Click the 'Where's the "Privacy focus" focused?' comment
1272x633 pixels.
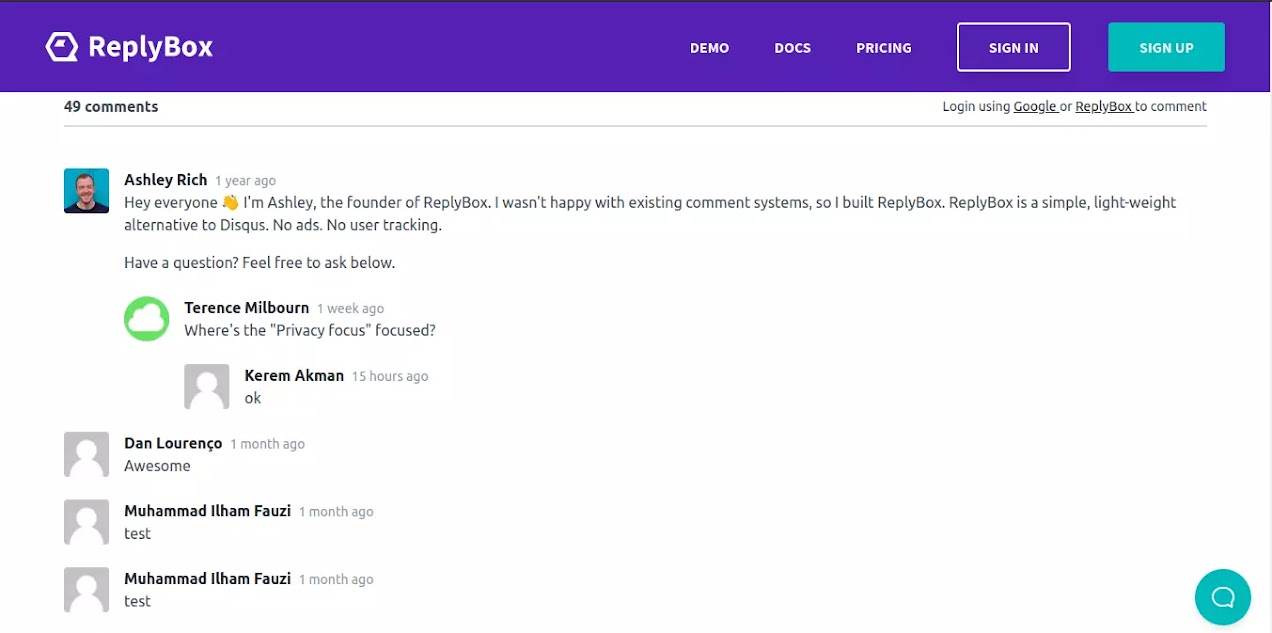pos(310,330)
